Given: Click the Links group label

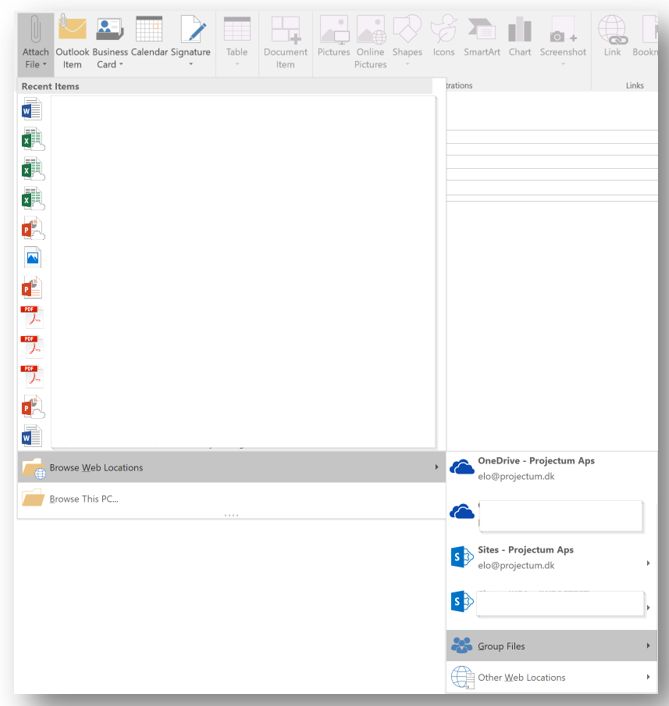Looking at the screenshot, I should click(634, 86).
